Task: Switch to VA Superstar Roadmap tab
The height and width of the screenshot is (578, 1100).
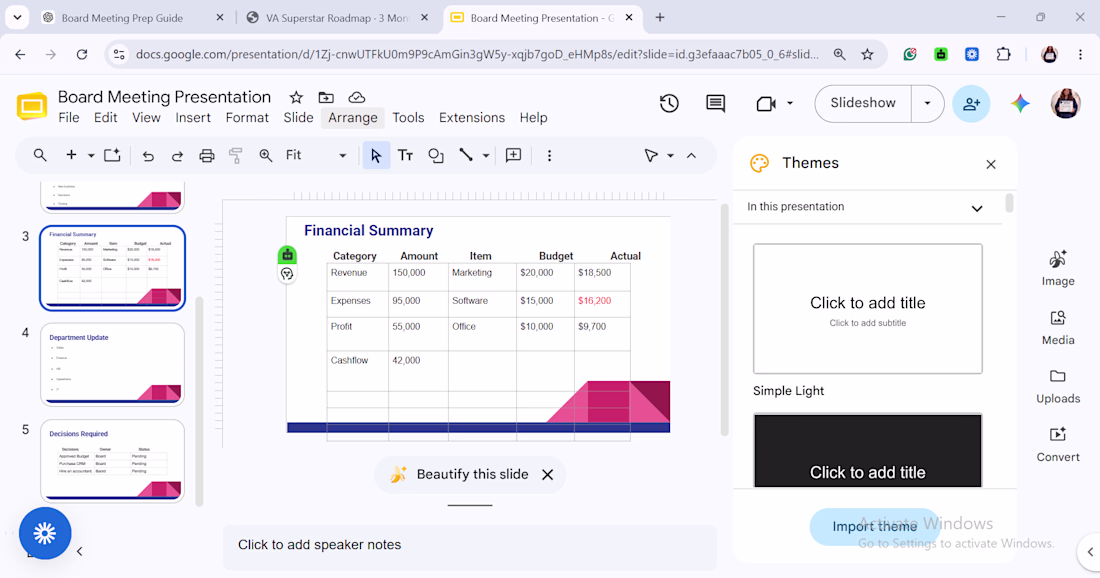Action: click(x=336, y=18)
